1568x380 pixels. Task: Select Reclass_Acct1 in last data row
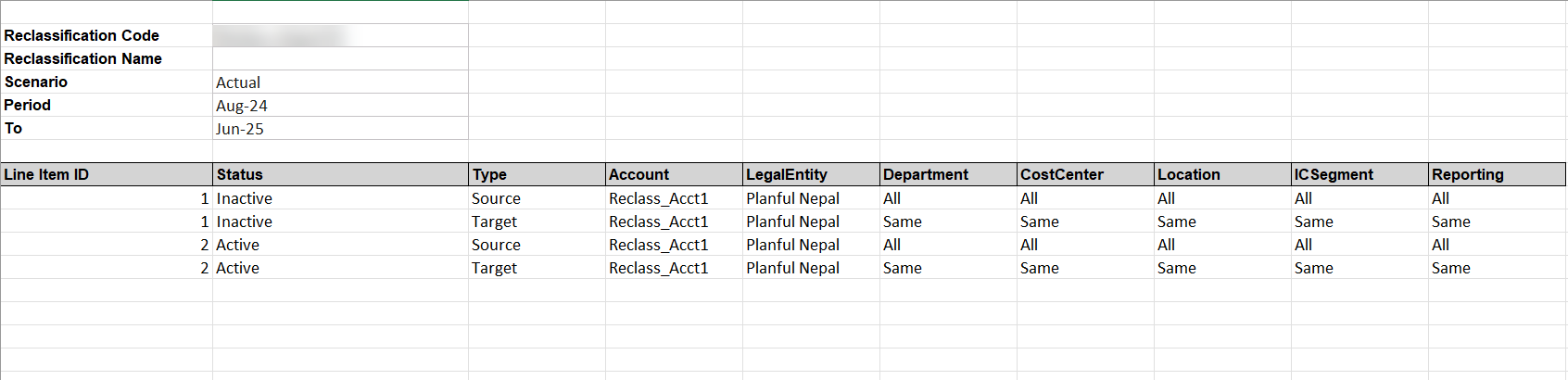click(x=674, y=267)
